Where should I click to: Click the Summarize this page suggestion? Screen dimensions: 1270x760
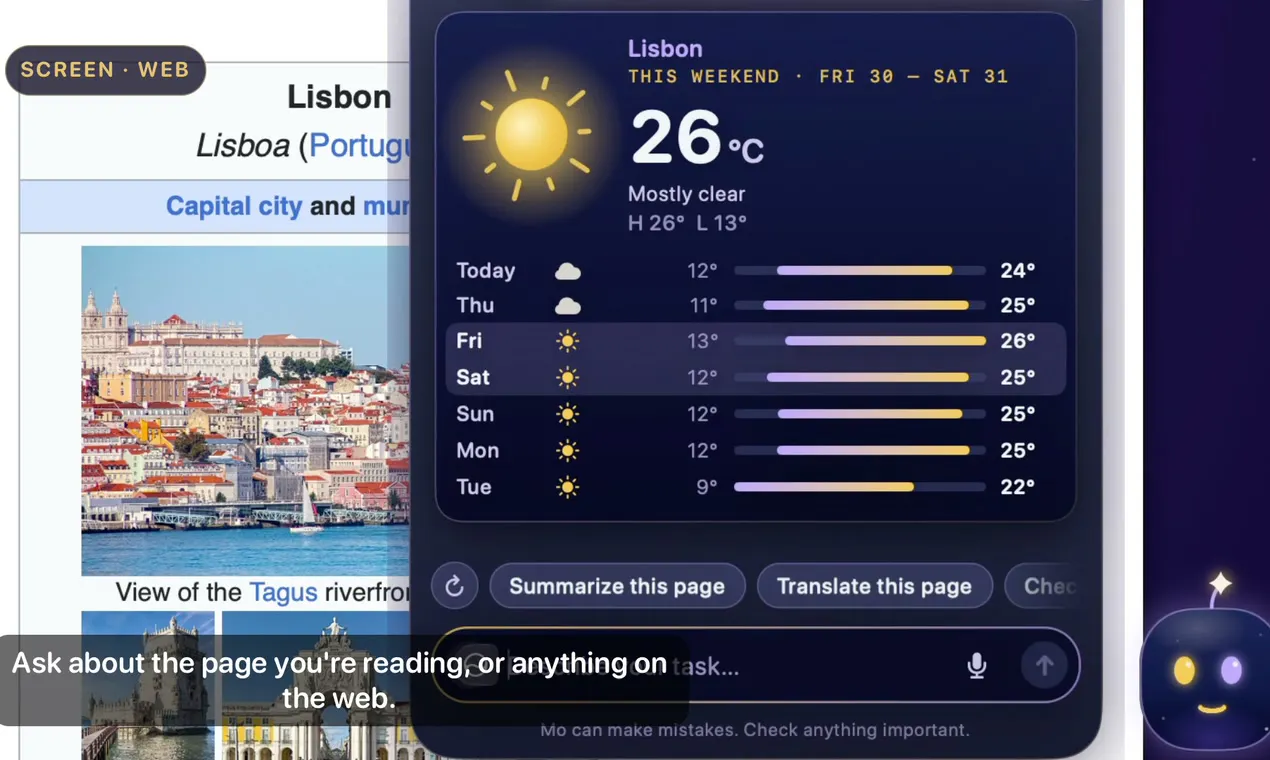click(x=617, y=586)
